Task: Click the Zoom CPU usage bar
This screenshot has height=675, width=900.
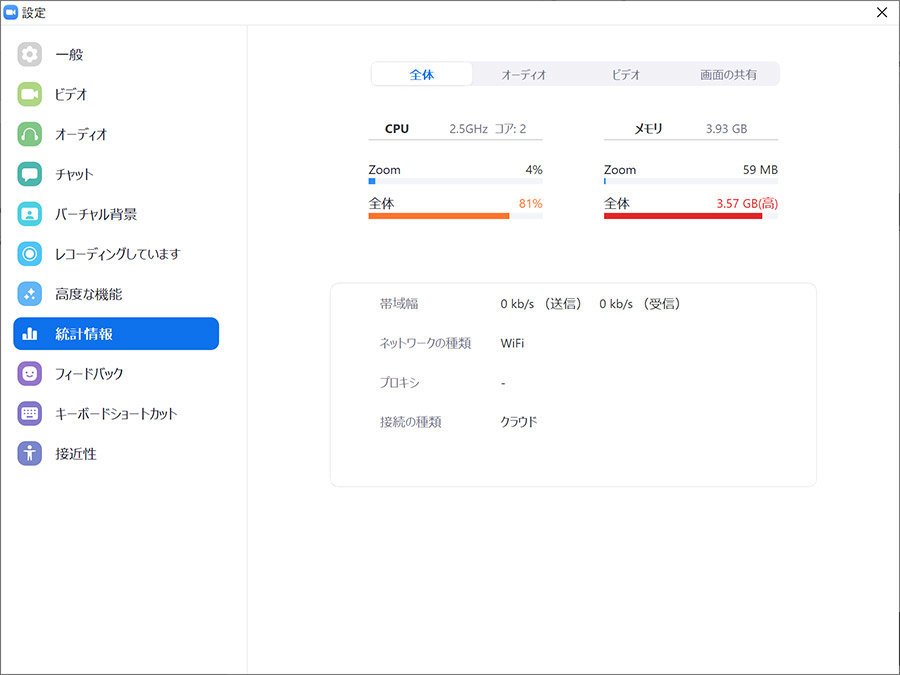Action: (x=455, y=181)
